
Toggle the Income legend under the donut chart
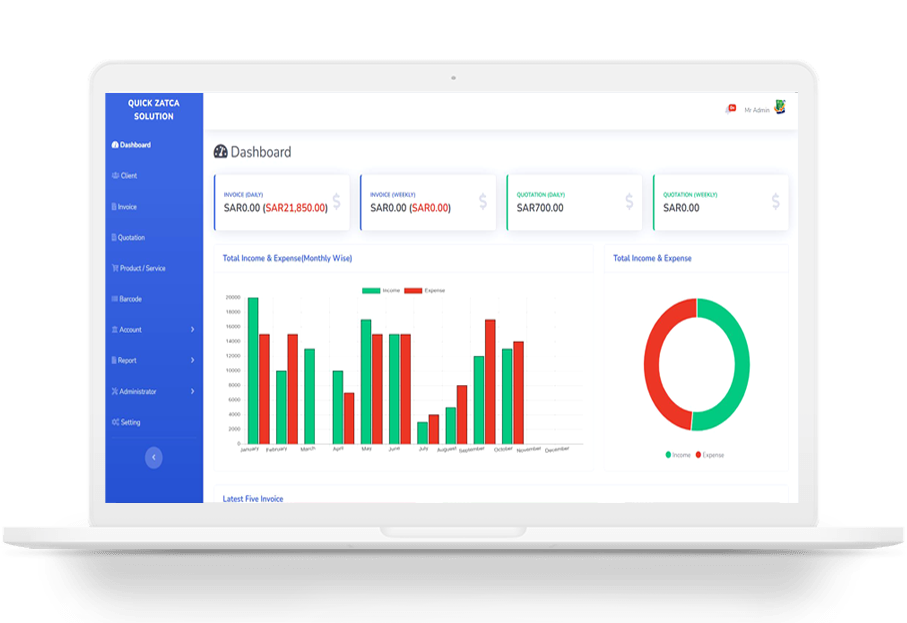(677, 455)
